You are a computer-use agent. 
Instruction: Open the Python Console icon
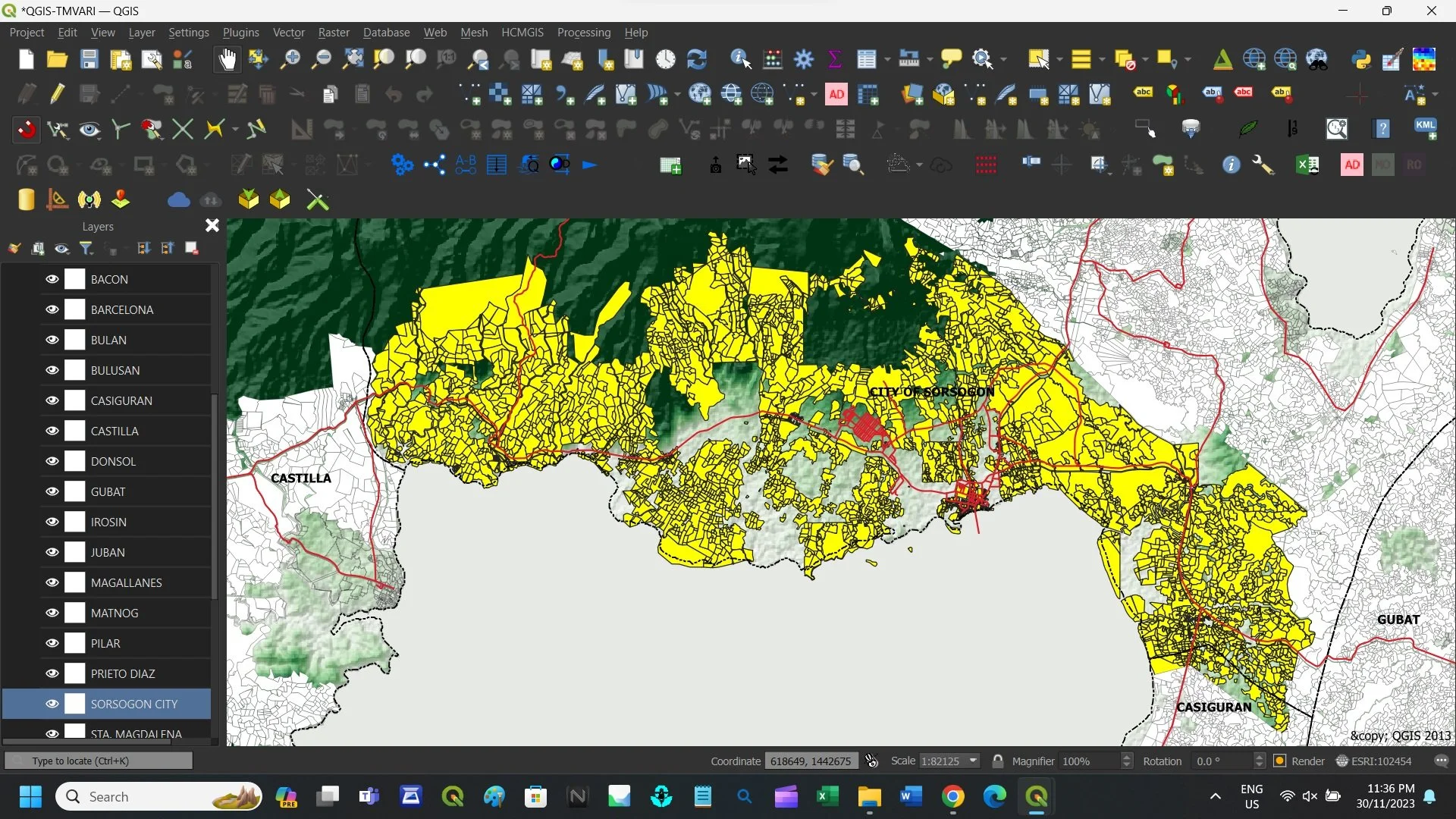(1361, 59)
